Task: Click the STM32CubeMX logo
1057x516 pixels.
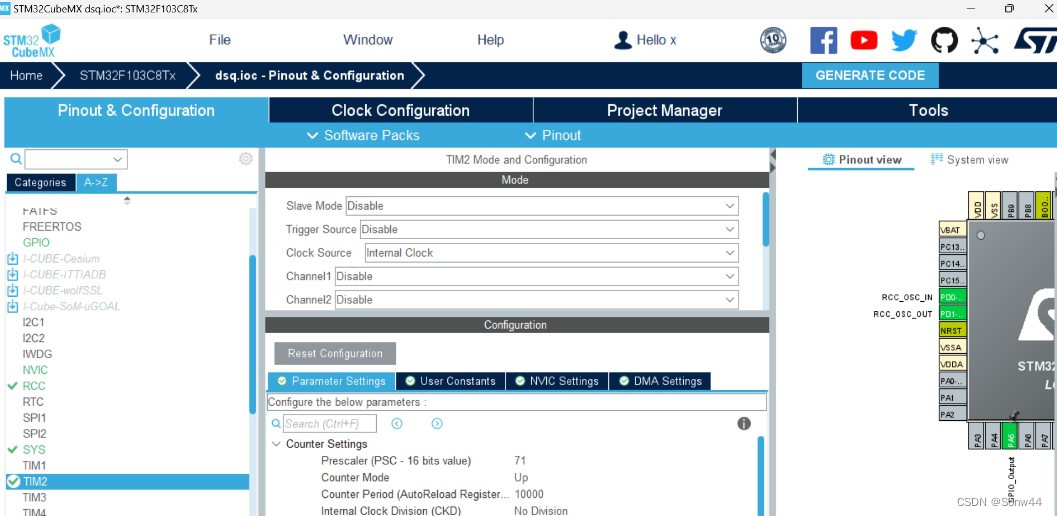Action: click(x=31, y=40)
